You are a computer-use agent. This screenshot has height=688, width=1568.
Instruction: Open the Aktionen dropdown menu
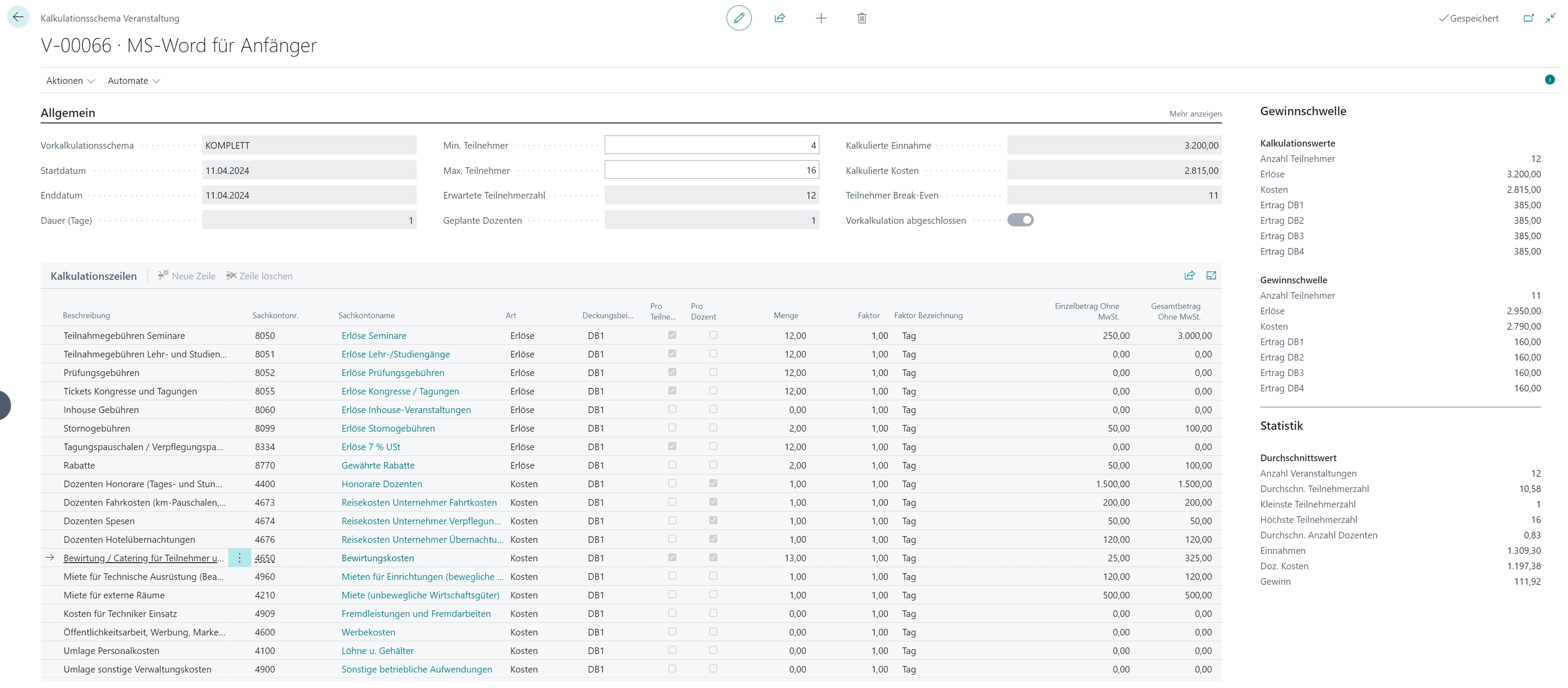tap(70, 81)
